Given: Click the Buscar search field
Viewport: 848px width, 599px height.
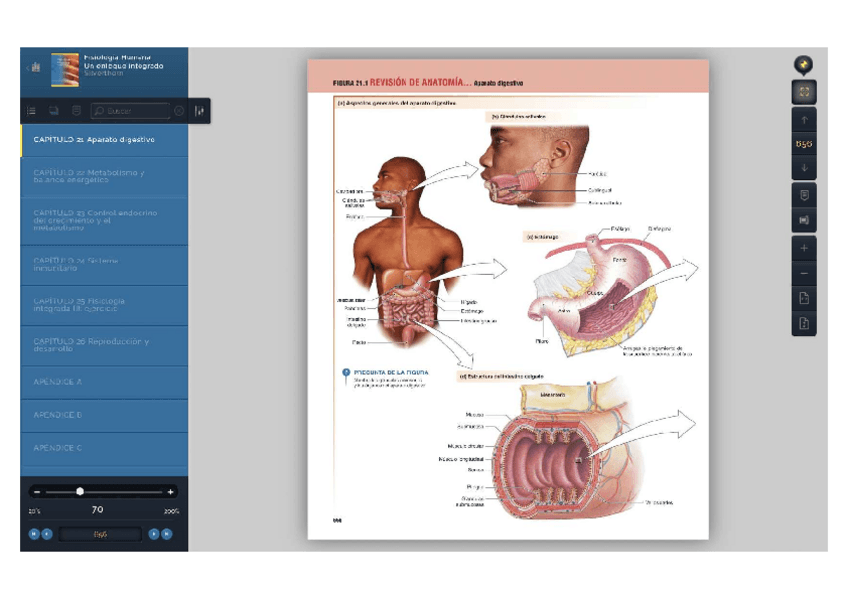Looking at the screenshot, I should (x=130, y=111).
